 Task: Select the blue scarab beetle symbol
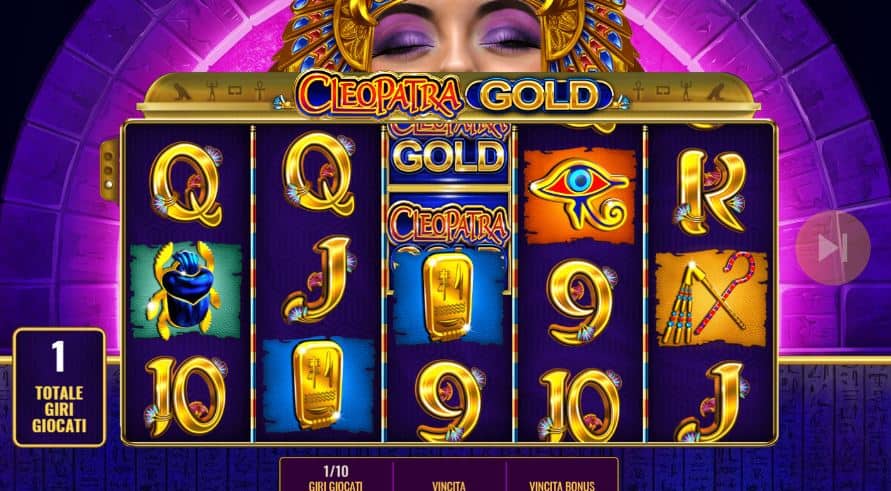tap(186, 290)
